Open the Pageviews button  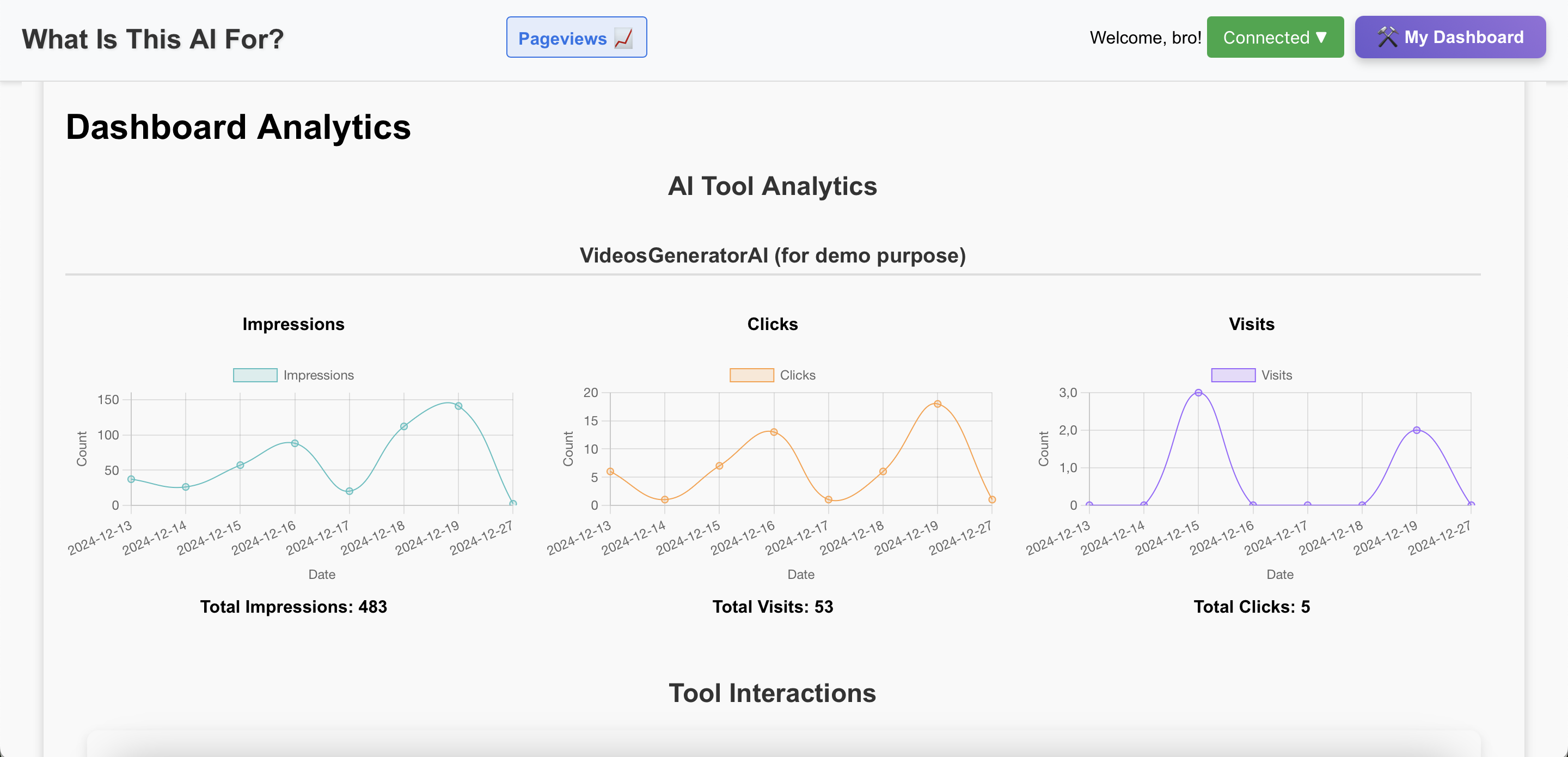576,38
